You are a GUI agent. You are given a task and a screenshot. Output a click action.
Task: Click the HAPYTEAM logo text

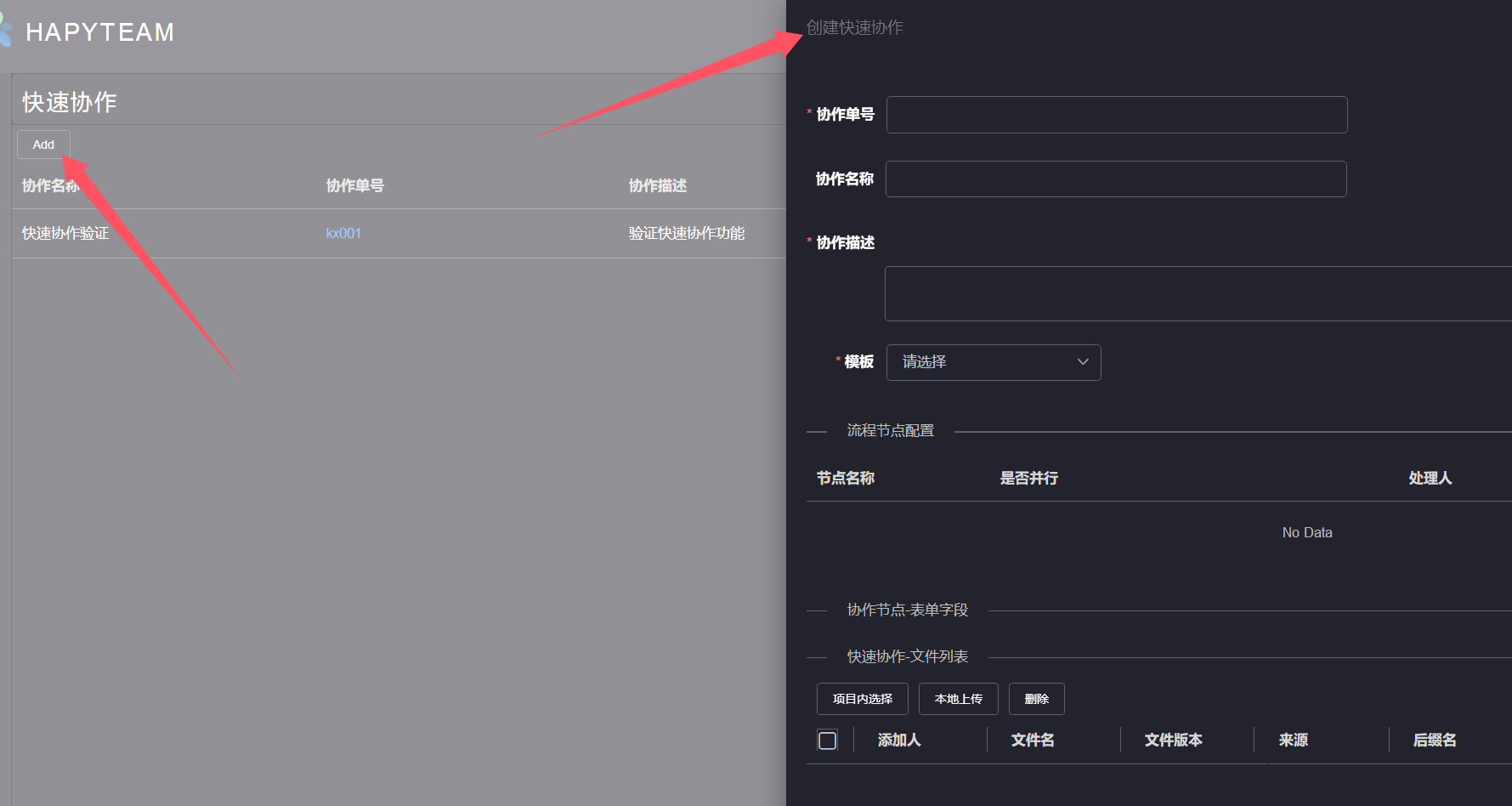[x=100, y=32]
